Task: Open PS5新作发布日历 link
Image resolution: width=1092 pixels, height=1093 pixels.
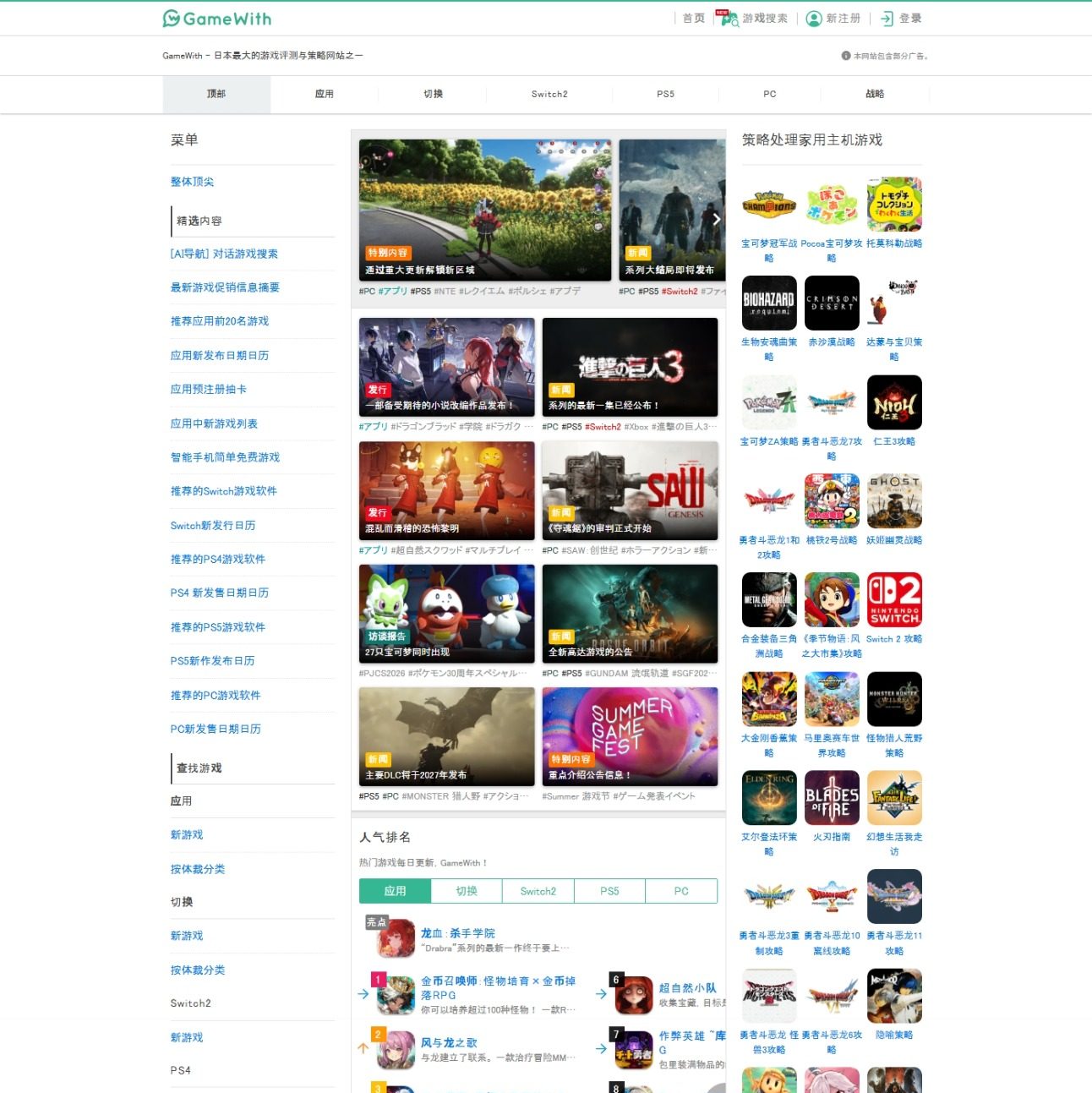Action: click(212, 661)
